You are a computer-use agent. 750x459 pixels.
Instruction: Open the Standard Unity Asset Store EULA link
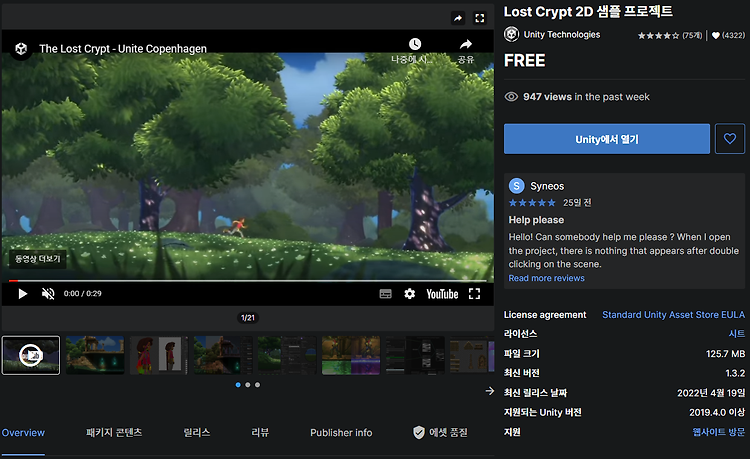[x=673, y=315]
